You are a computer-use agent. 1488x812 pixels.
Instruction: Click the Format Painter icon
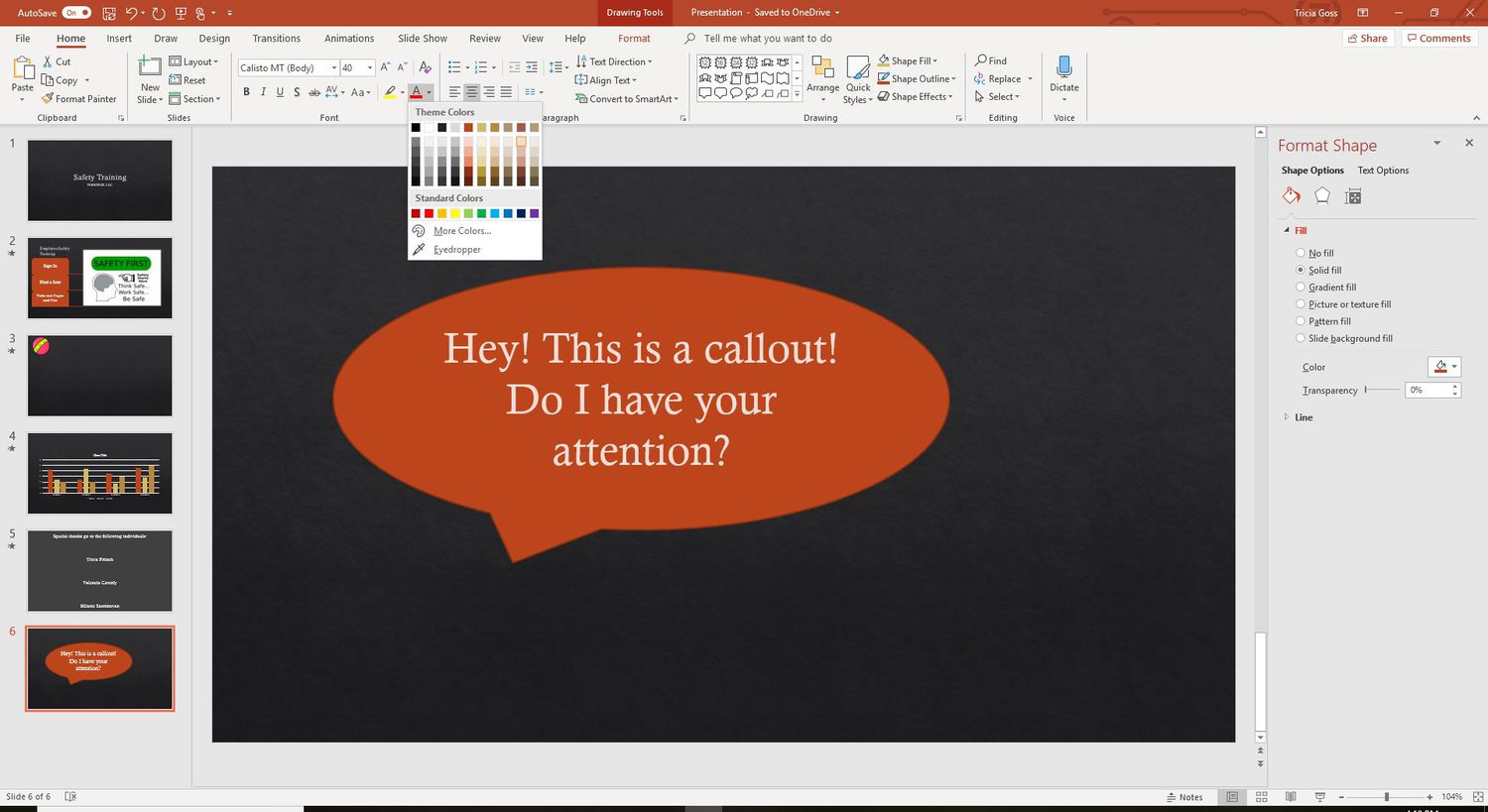[x=48, y=99]
